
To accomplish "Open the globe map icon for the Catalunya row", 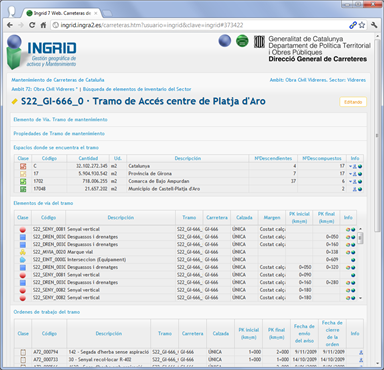I will (x=360, y=166).
